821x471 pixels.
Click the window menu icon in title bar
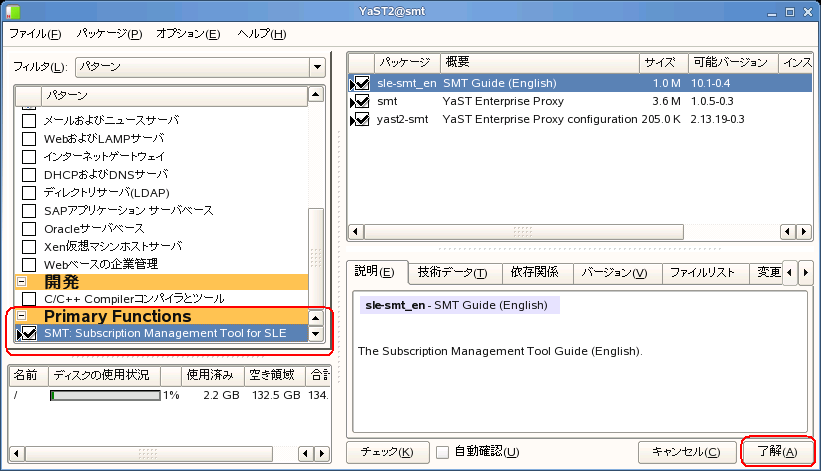tap(11, 10)
